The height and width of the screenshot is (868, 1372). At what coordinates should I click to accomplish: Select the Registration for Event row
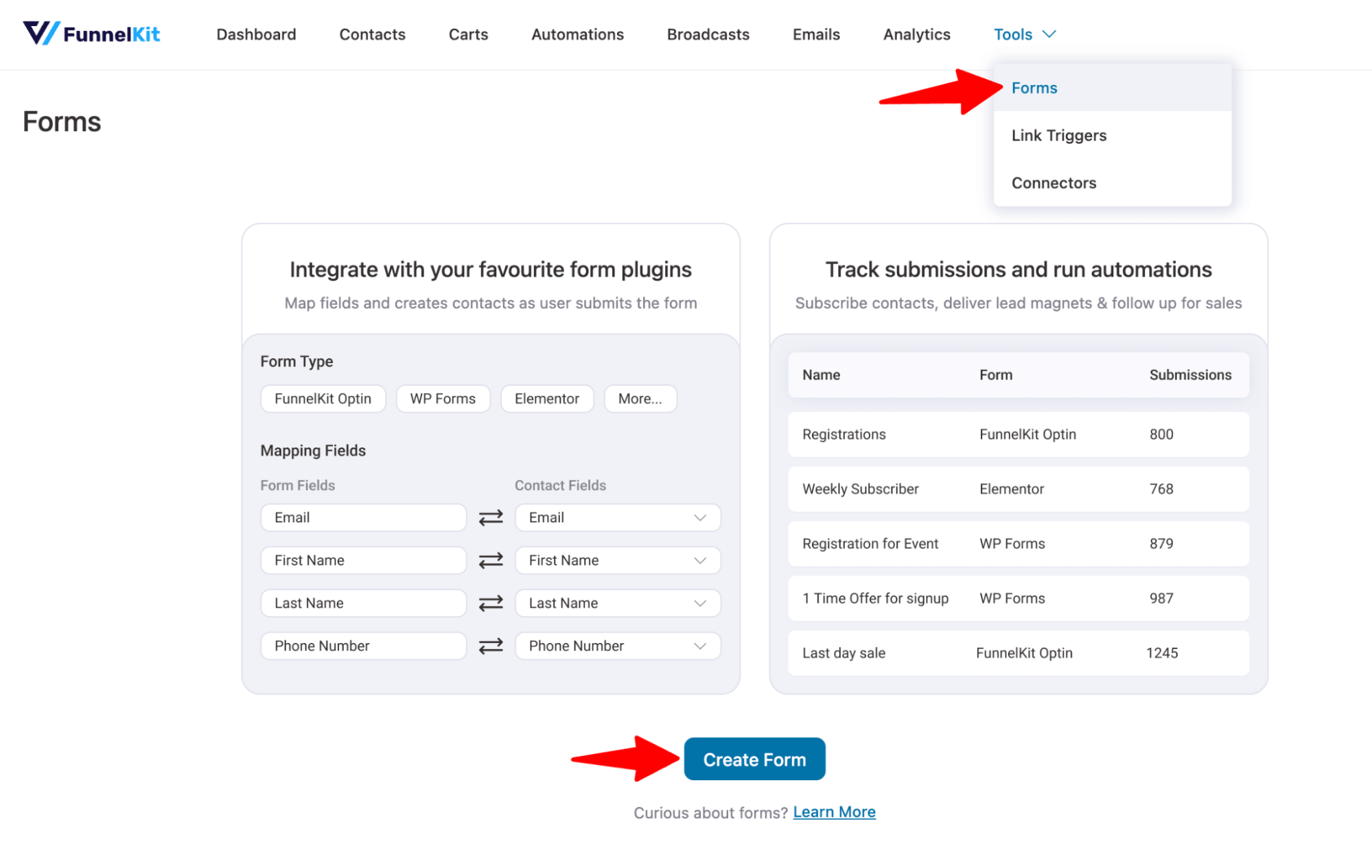(1019, 543)
